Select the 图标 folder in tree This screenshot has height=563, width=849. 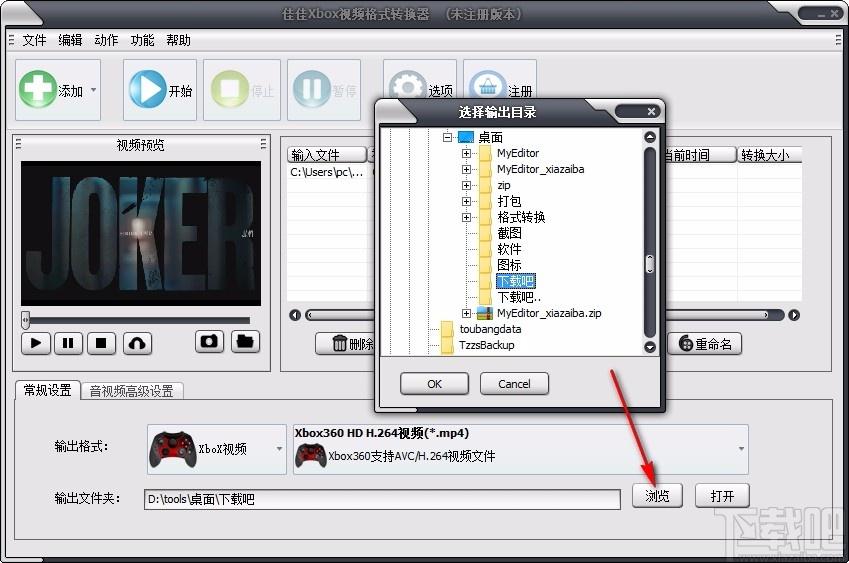tap(510, 265)
